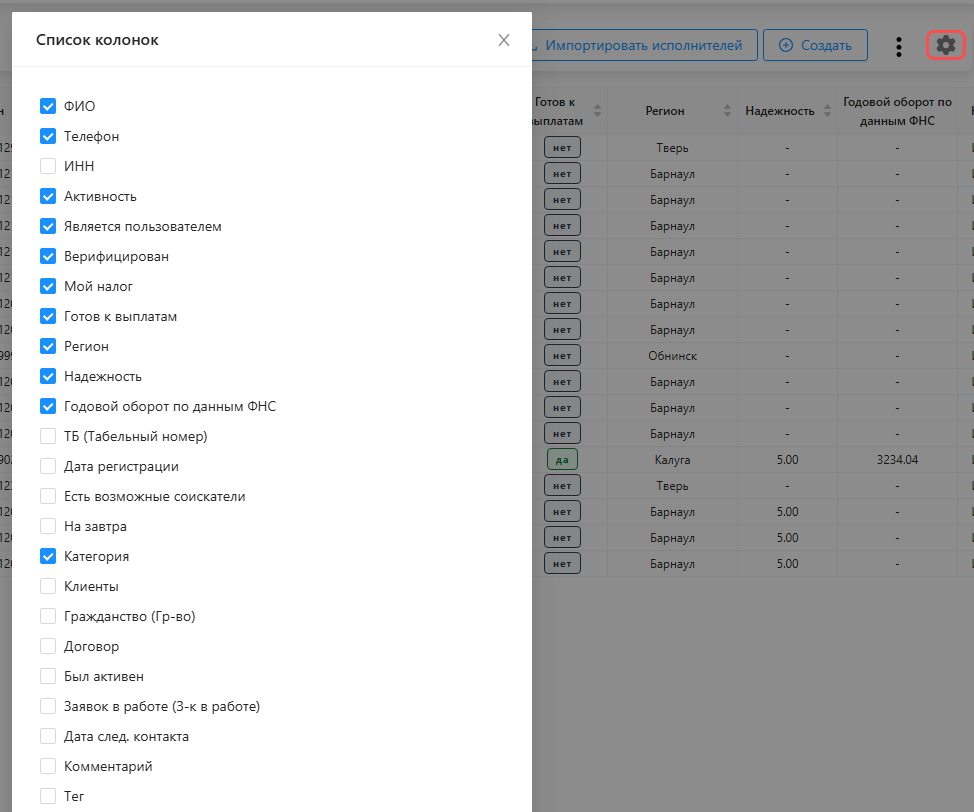Toggle the Тег column checkbox
The image size is (974, 812).
pos(48,796)
